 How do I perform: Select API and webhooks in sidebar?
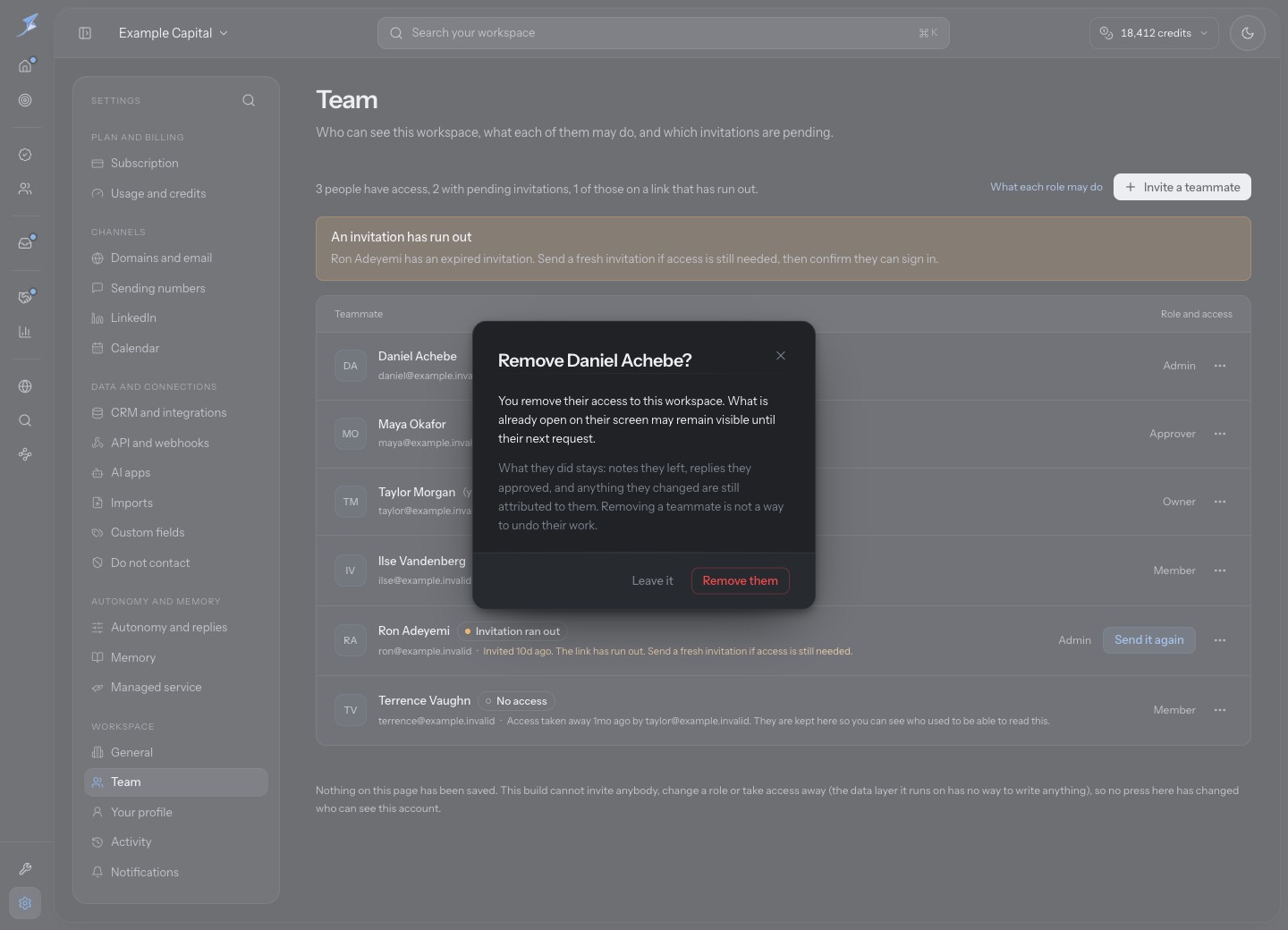(176, 443)
